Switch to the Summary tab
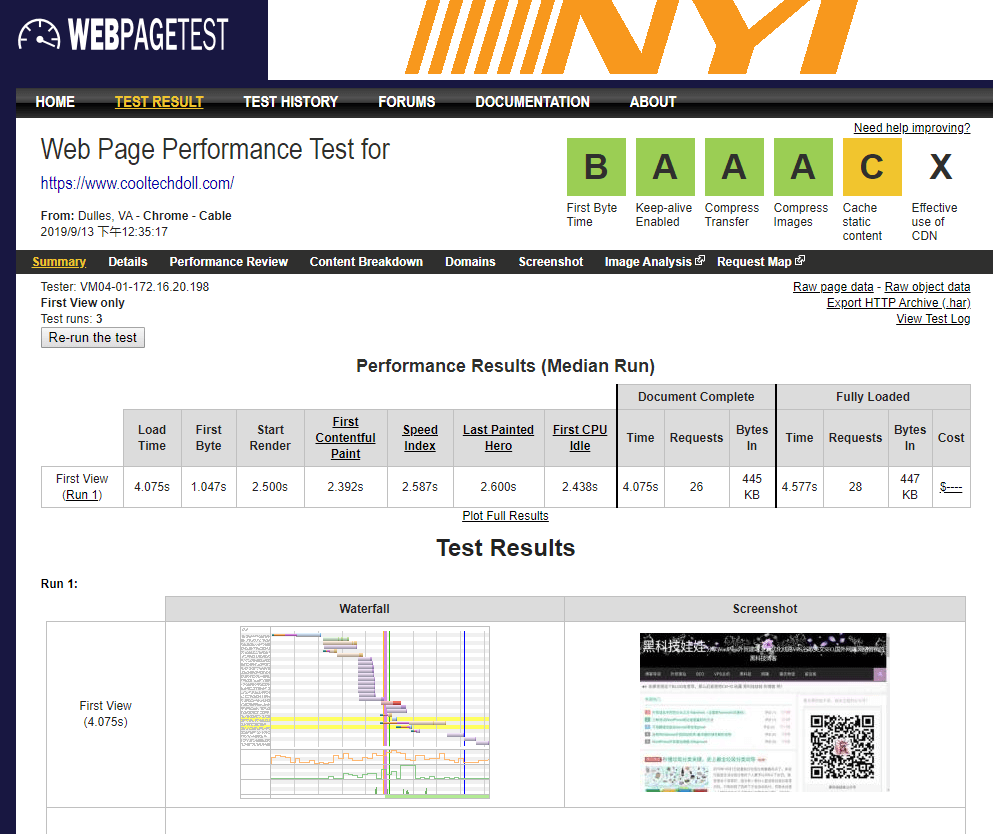 click(x=59, y=262)
